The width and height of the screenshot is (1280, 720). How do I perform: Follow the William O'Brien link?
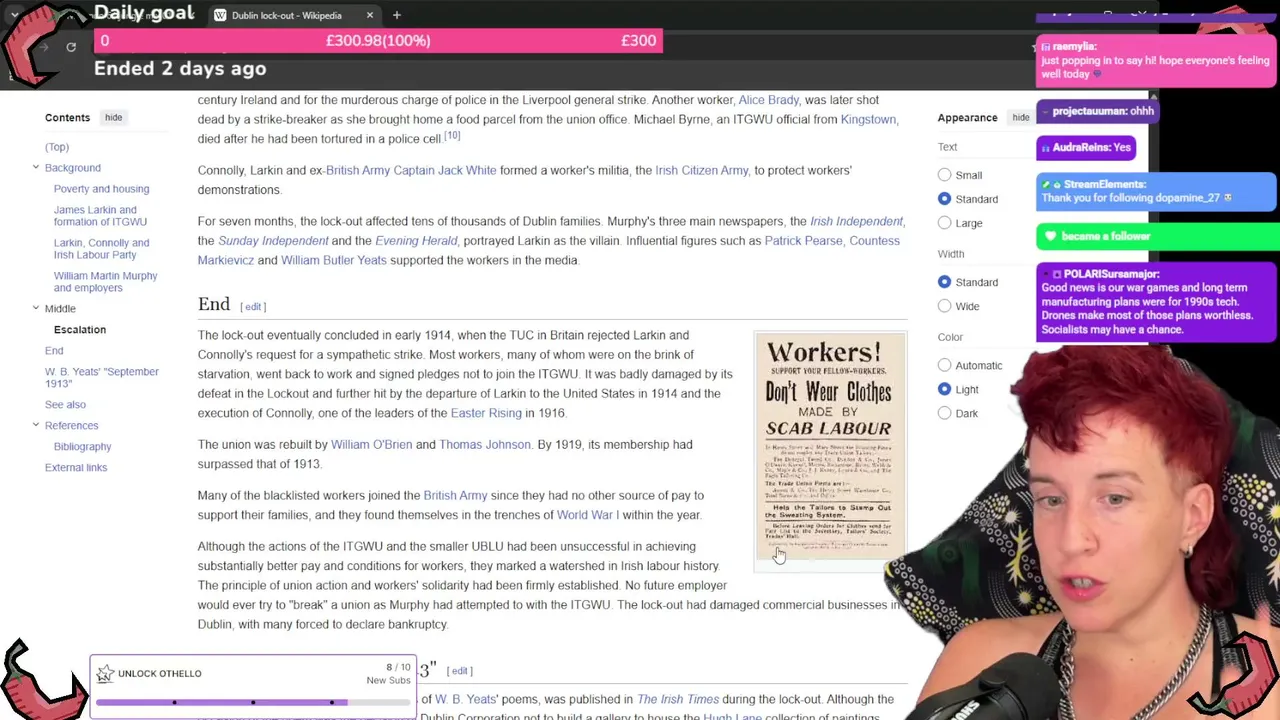pyautogui.click(x=371, y=444)
